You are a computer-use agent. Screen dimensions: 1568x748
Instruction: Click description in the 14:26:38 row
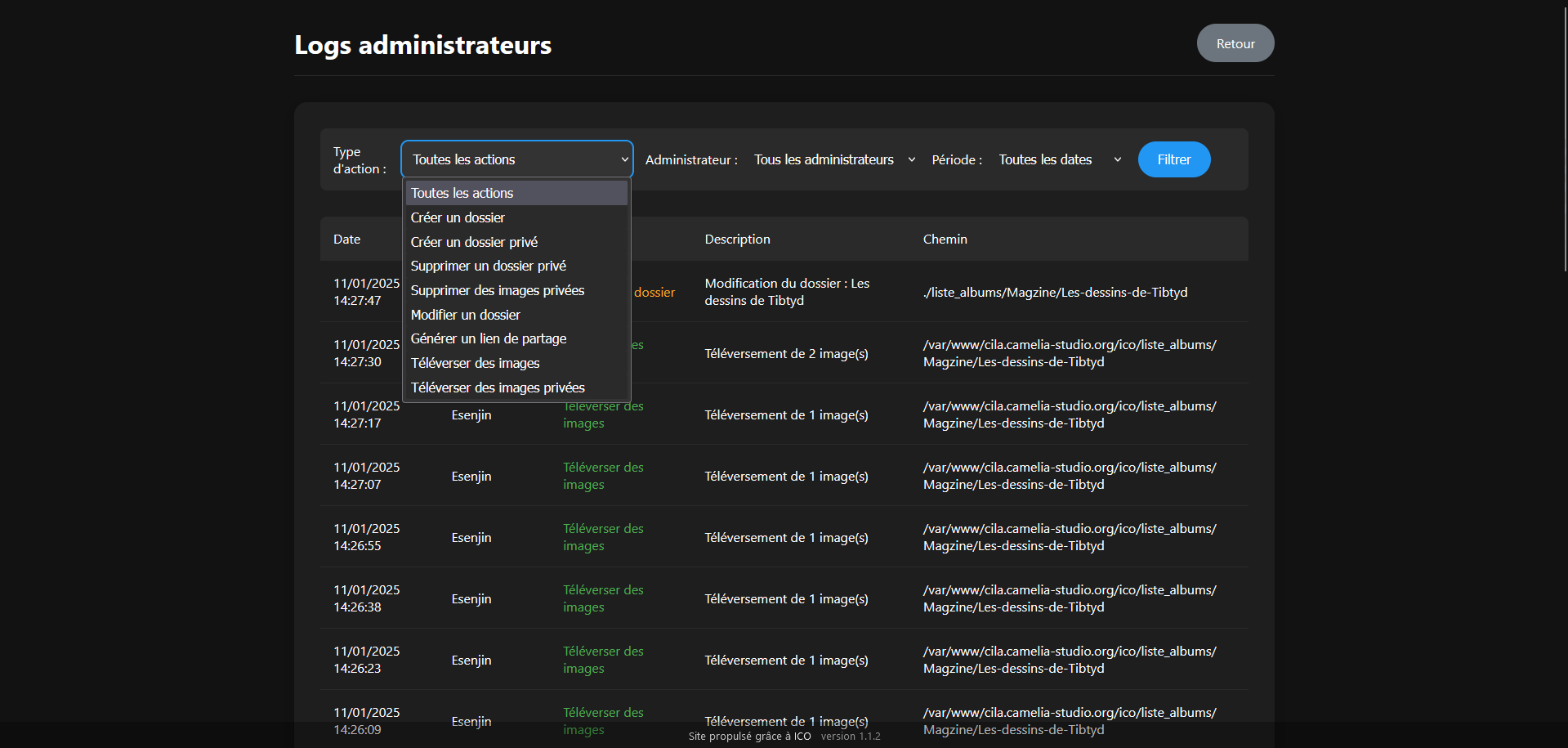click(786, 598)
